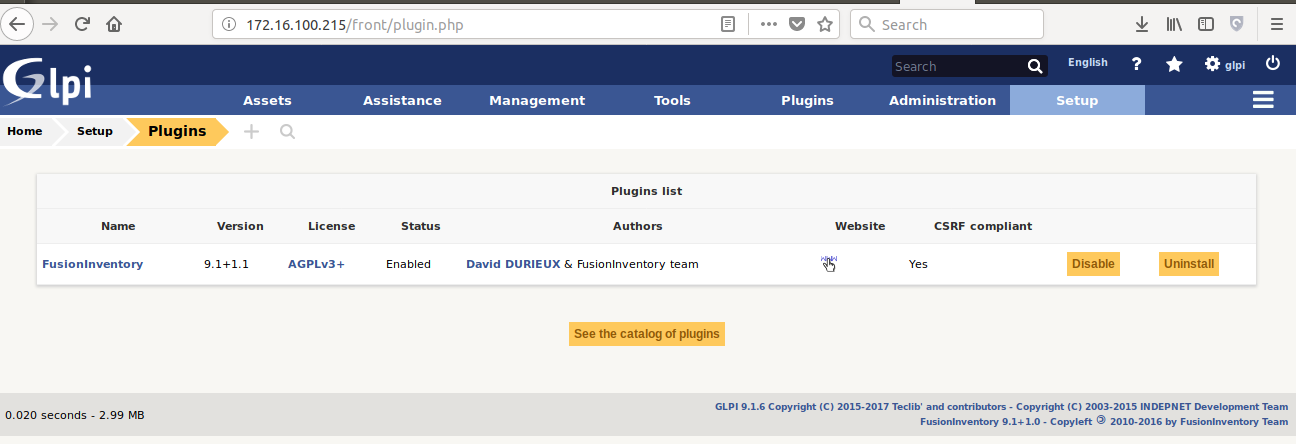1296x444 pixels.
Task: Open the Assets menu
Action: tap(267, 100)
